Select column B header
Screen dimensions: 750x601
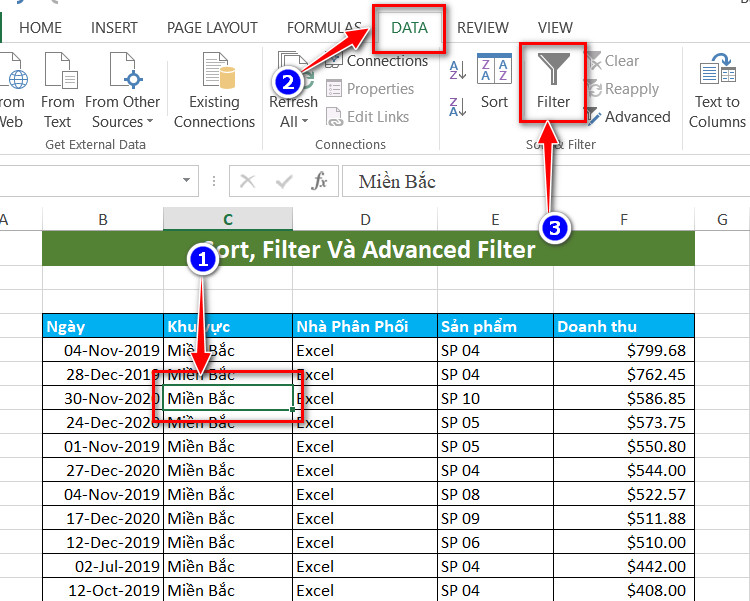pyautogui.click(x=103, y=220)
